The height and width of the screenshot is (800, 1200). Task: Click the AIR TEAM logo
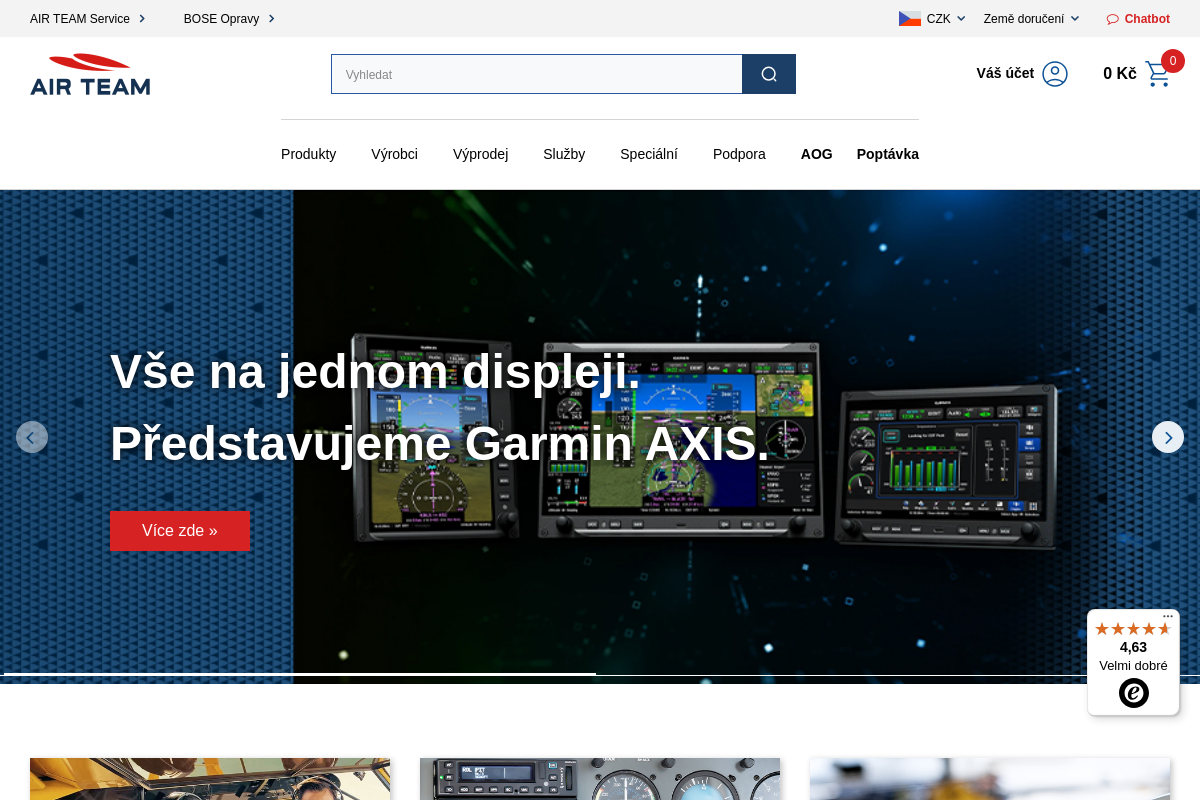pyautogui.click(x=90, y=74)
